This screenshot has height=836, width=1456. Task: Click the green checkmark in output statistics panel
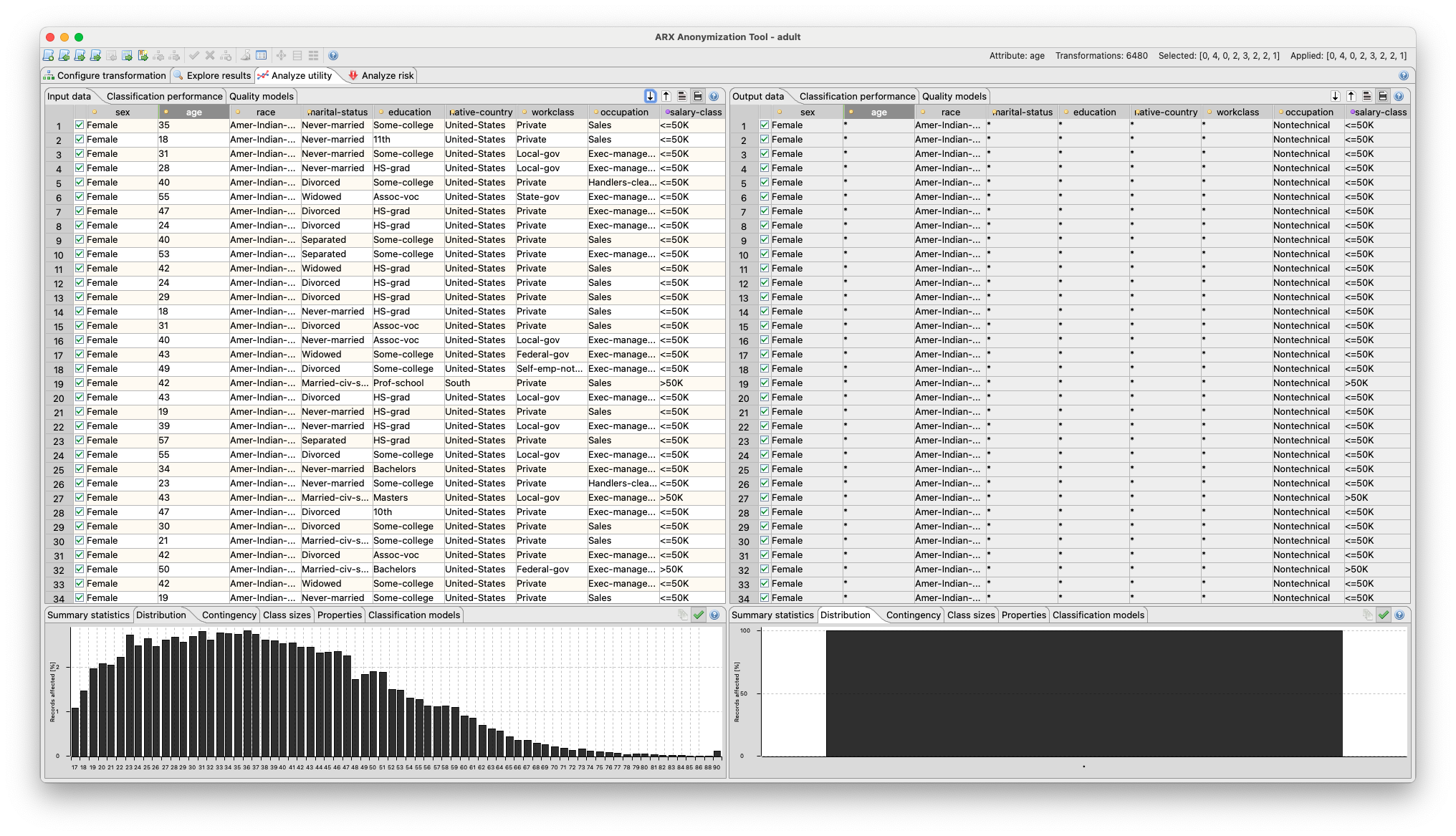1384,615
